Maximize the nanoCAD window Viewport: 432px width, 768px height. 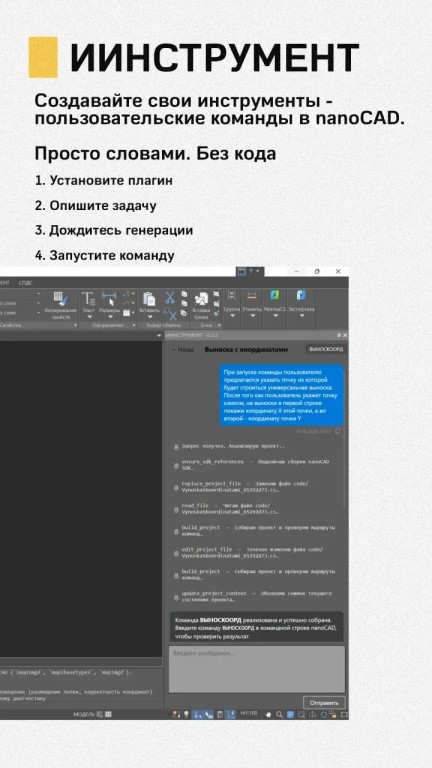pos(317,271)
